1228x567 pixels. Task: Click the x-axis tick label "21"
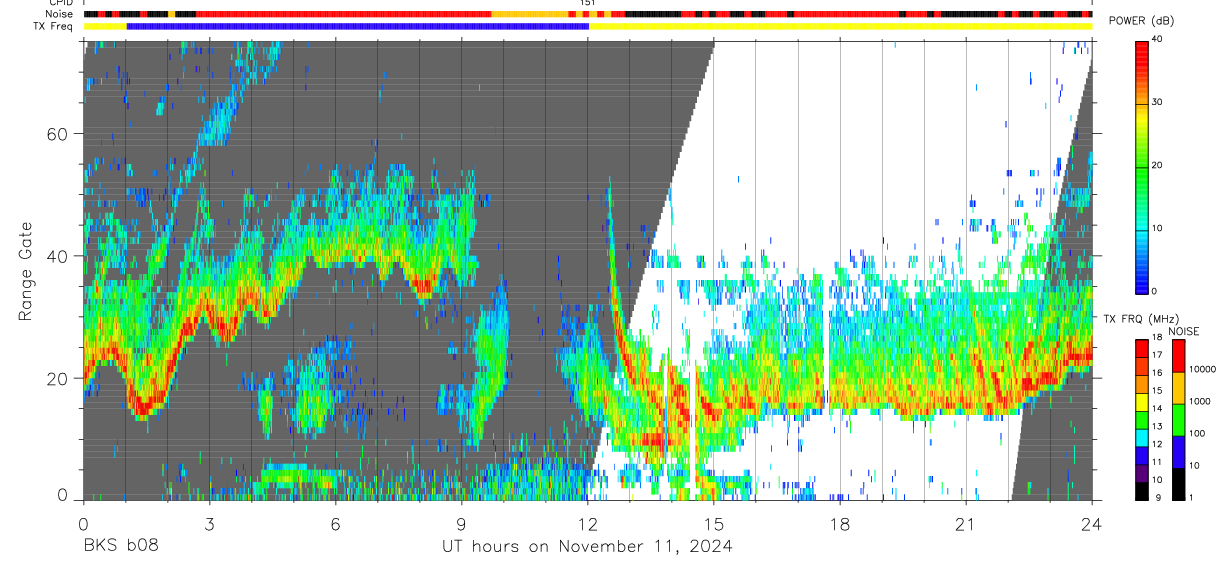coord(966,523)
